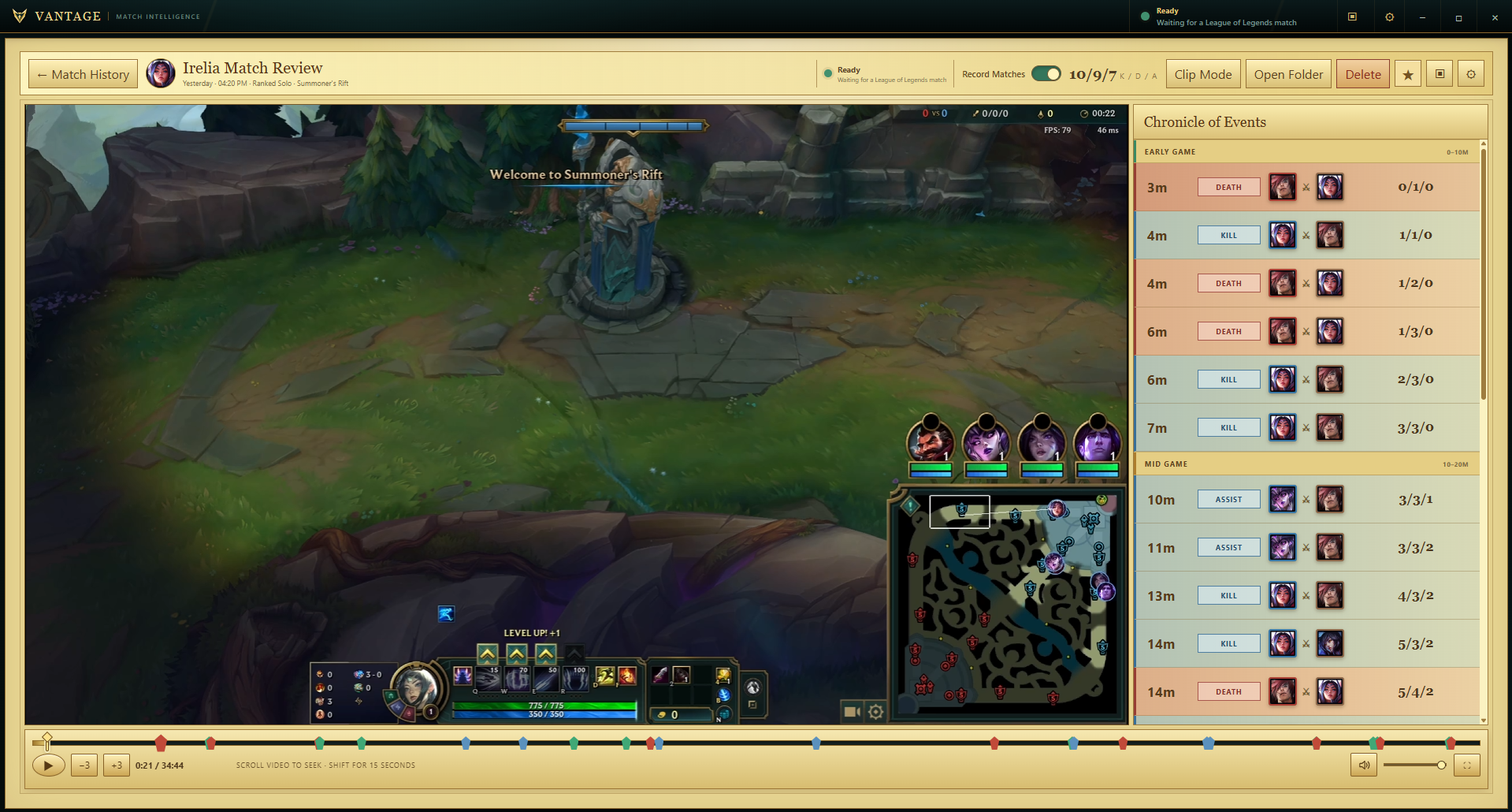Click in-game camera icon
Viewport: 1512px width, 812px height.
(x=852, y=712)
